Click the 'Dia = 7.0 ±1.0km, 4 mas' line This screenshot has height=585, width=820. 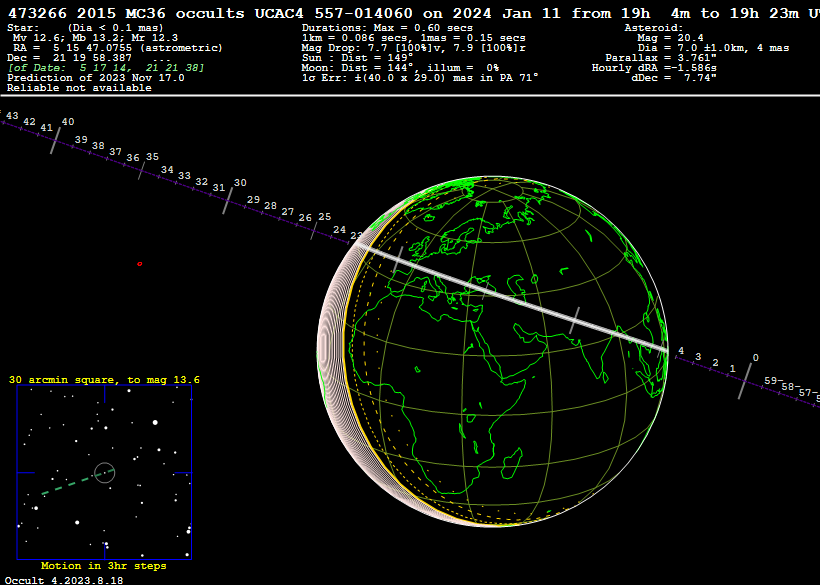(713, 48)
